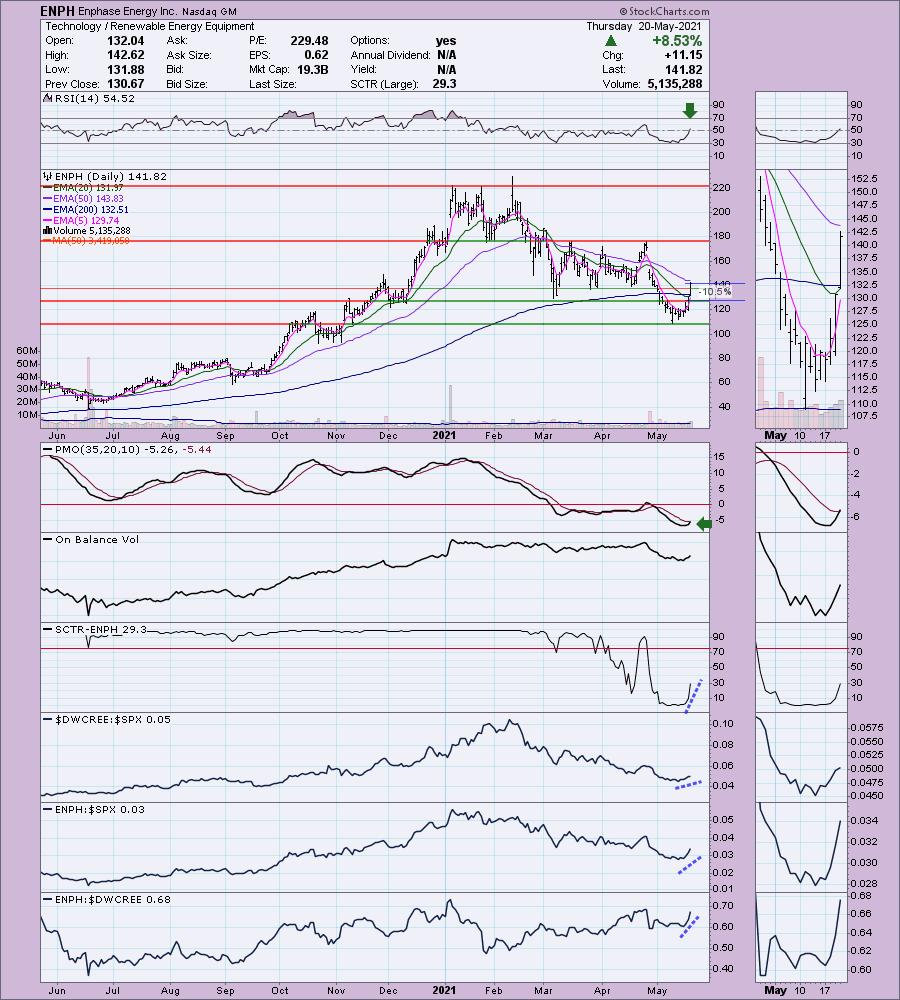This screenshot has width=900, height=1000.
Task: Click the 60M volume axis label
Action: (27, 351)
